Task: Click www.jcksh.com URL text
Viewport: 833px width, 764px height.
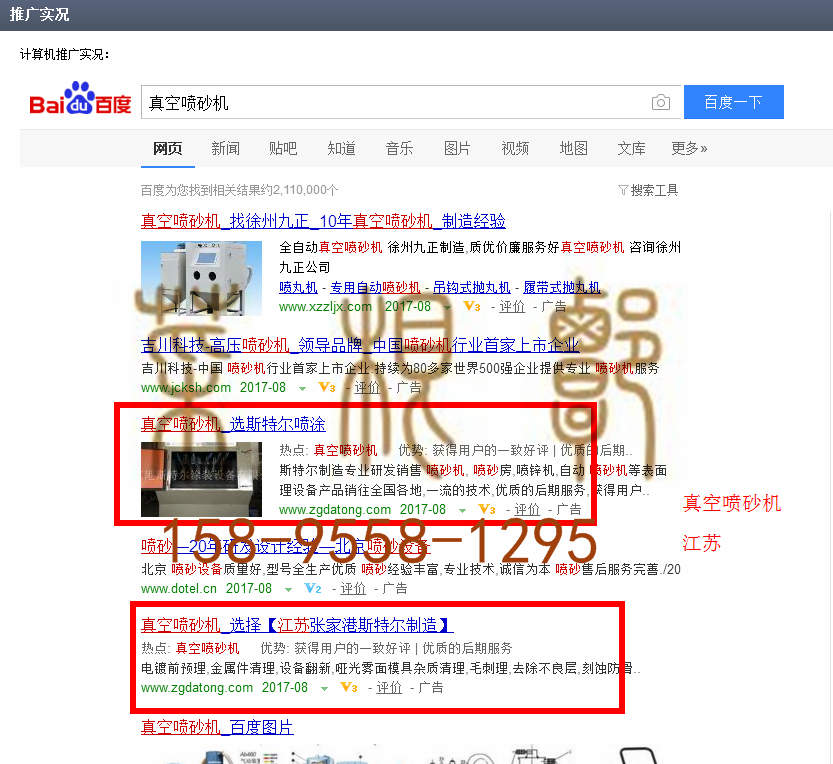Action: click(186, 387)
